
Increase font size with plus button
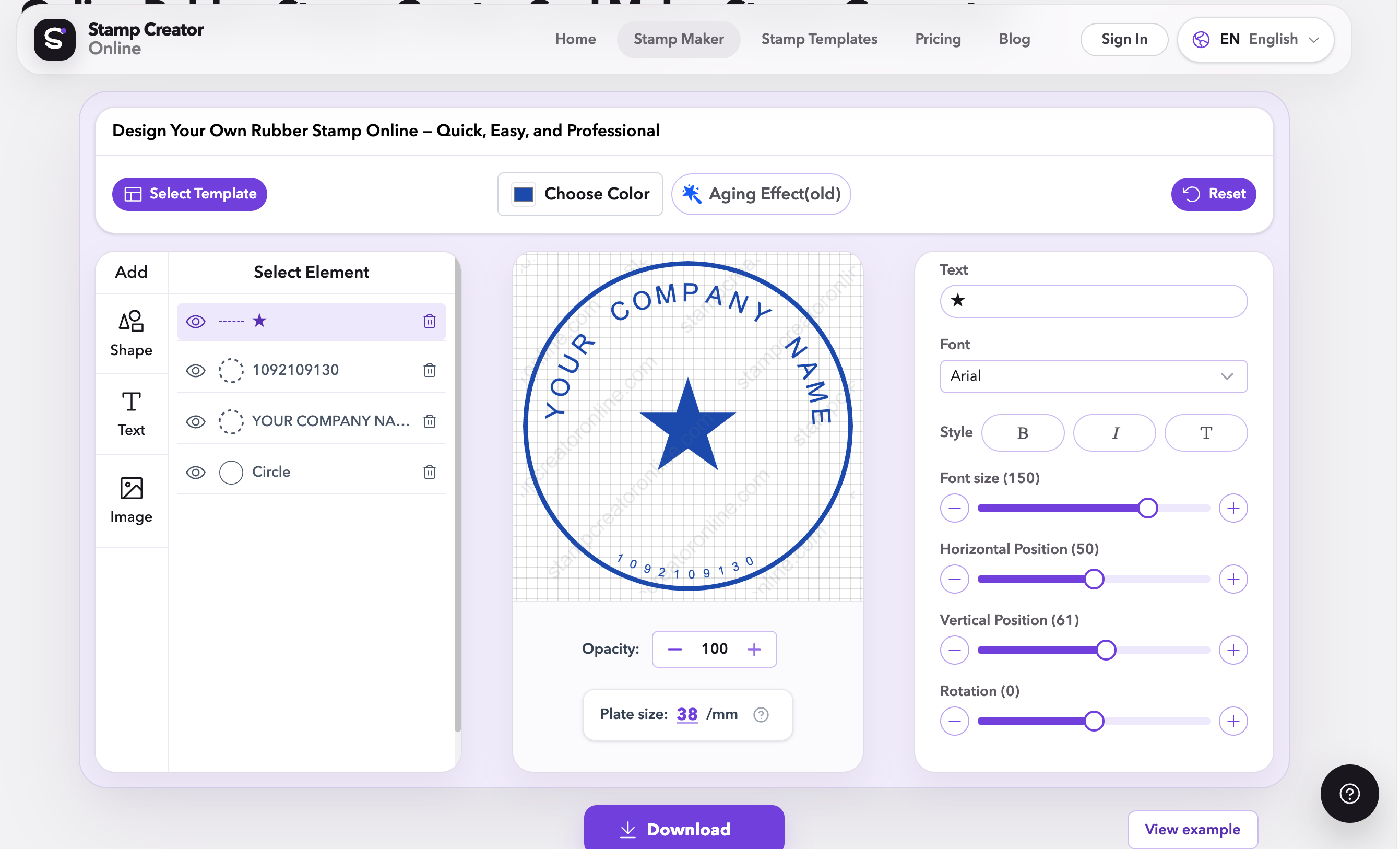(1233, 508)
